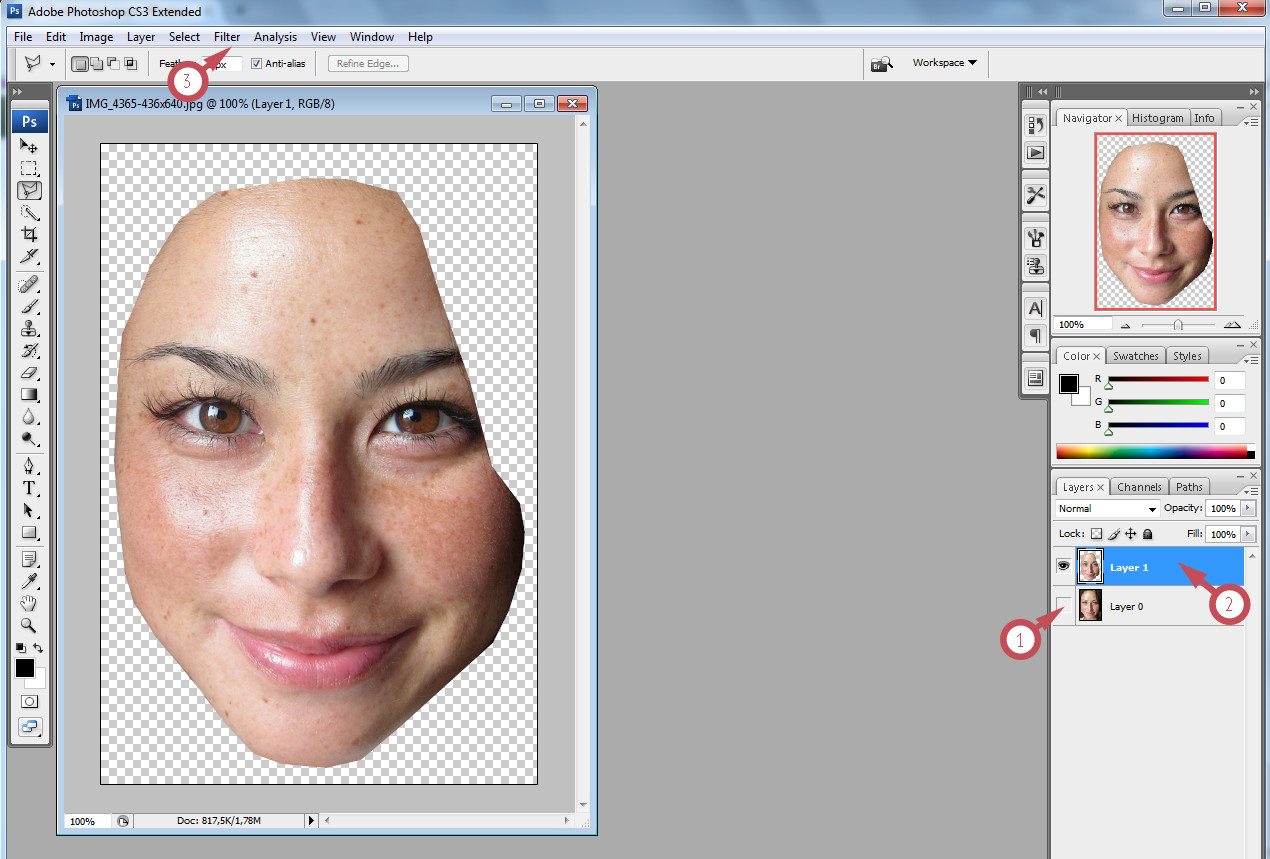Toggle lock position
This screenshot has height=859, width=1270.
coord(1130,534)
